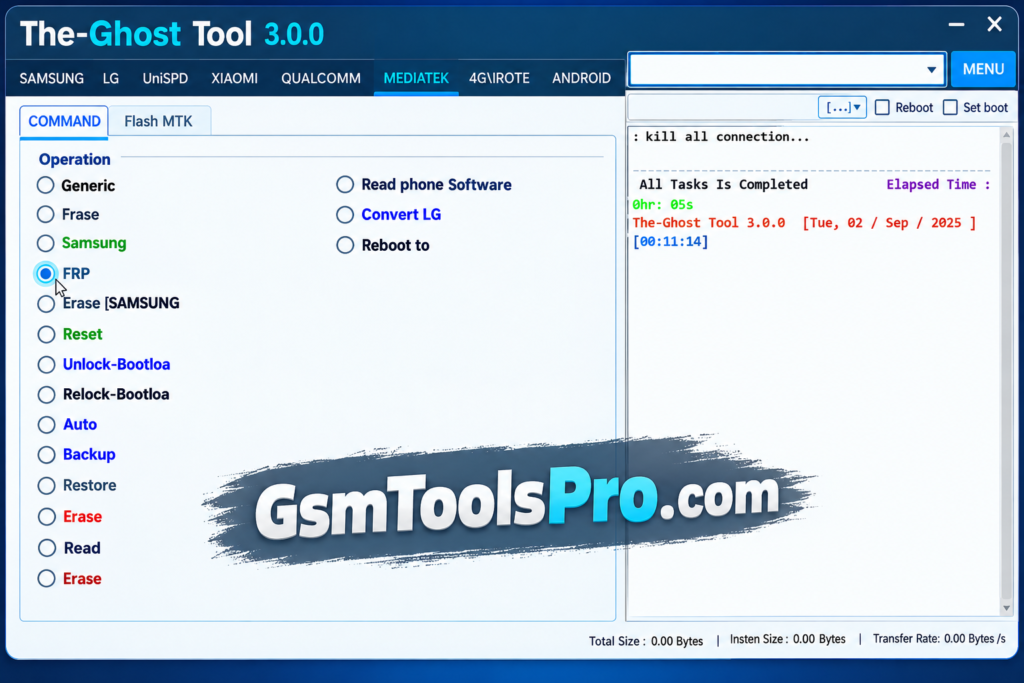The width and height of the screenshot is (1024, 683).
Task: Switch to the LG tab
Action: (x=111, y=78)
